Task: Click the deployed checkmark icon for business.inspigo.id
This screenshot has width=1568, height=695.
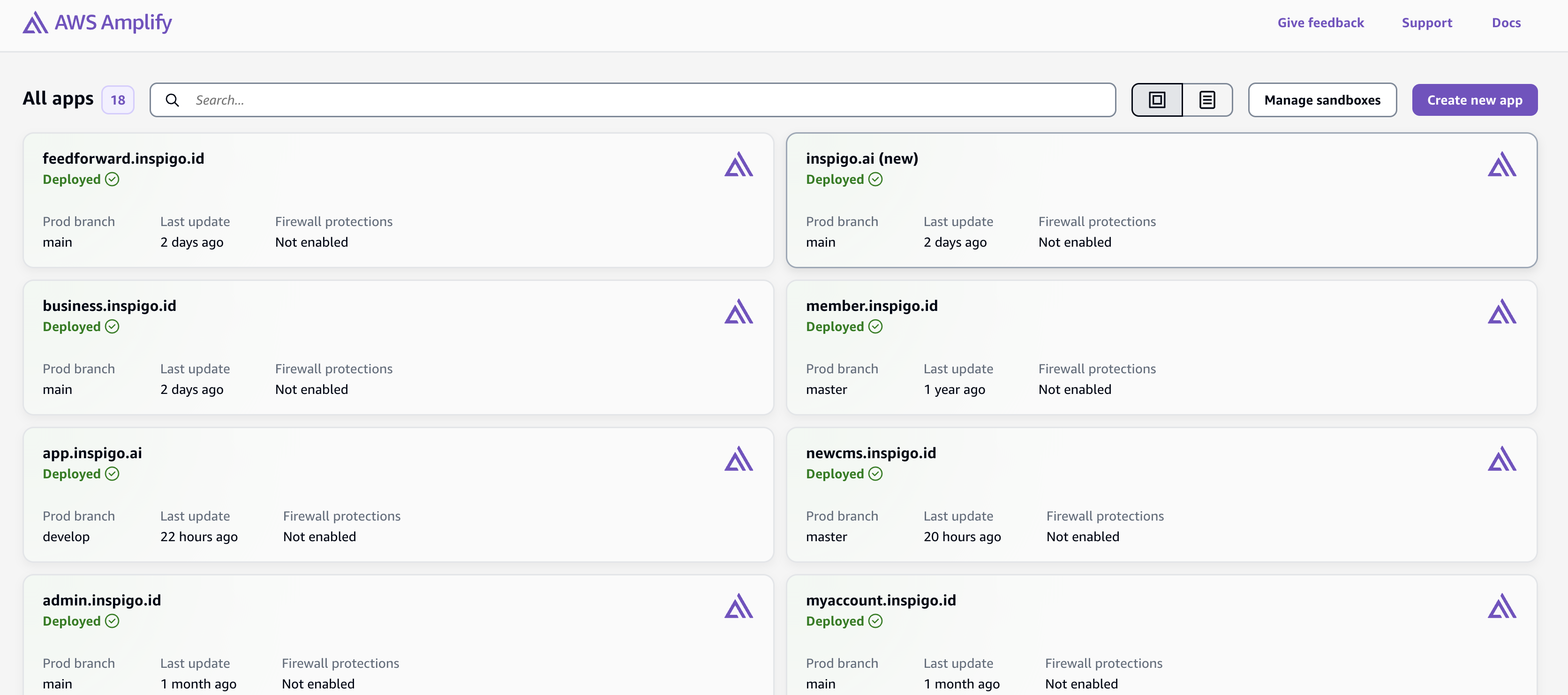Action: tap(112, 327)
